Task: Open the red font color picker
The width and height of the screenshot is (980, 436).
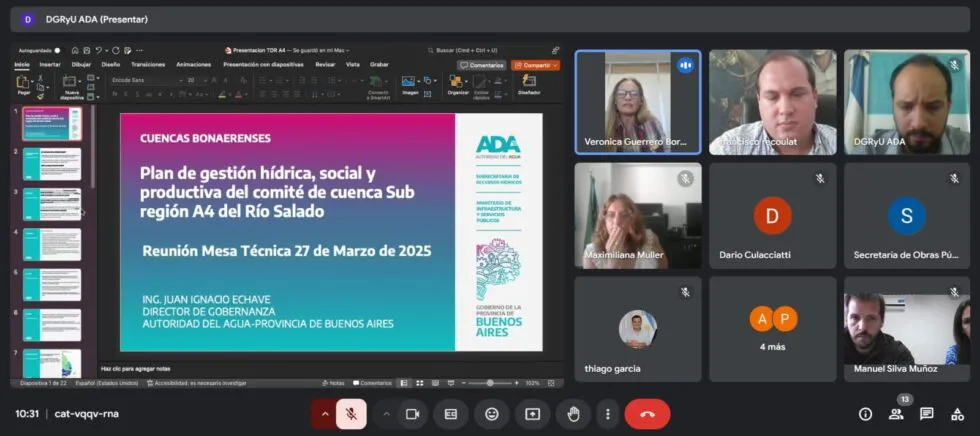Action: (239, 94)
